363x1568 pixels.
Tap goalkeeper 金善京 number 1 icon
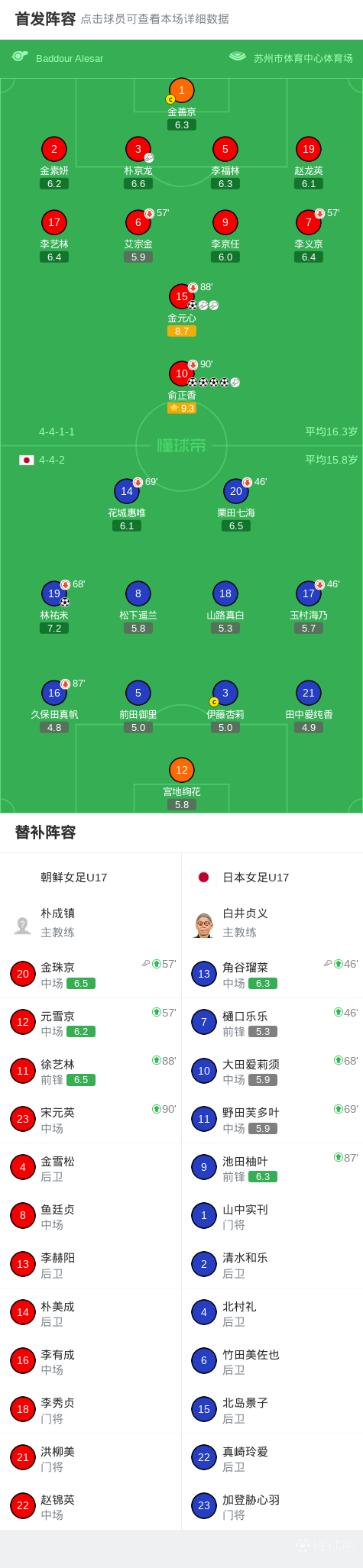tap(181, 90)
